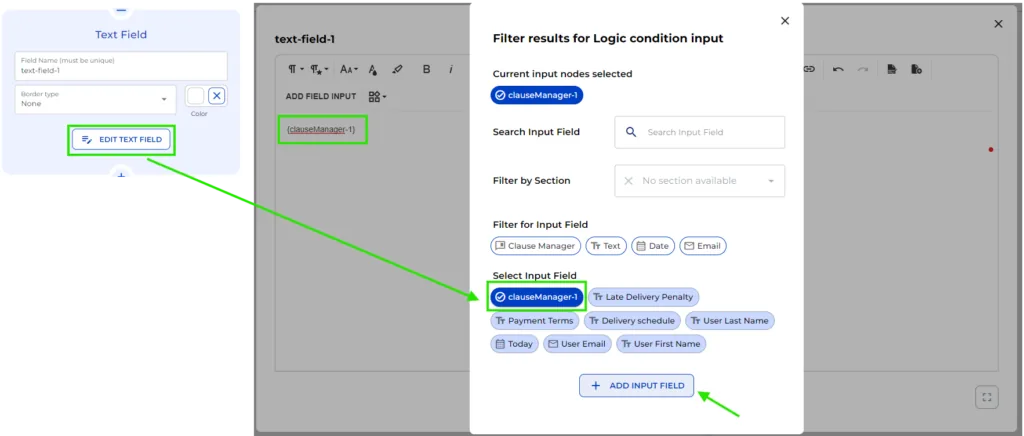Click the ADD INPUT FIELD button
This screenshot has width=1024, height=436.
(637, 386)
